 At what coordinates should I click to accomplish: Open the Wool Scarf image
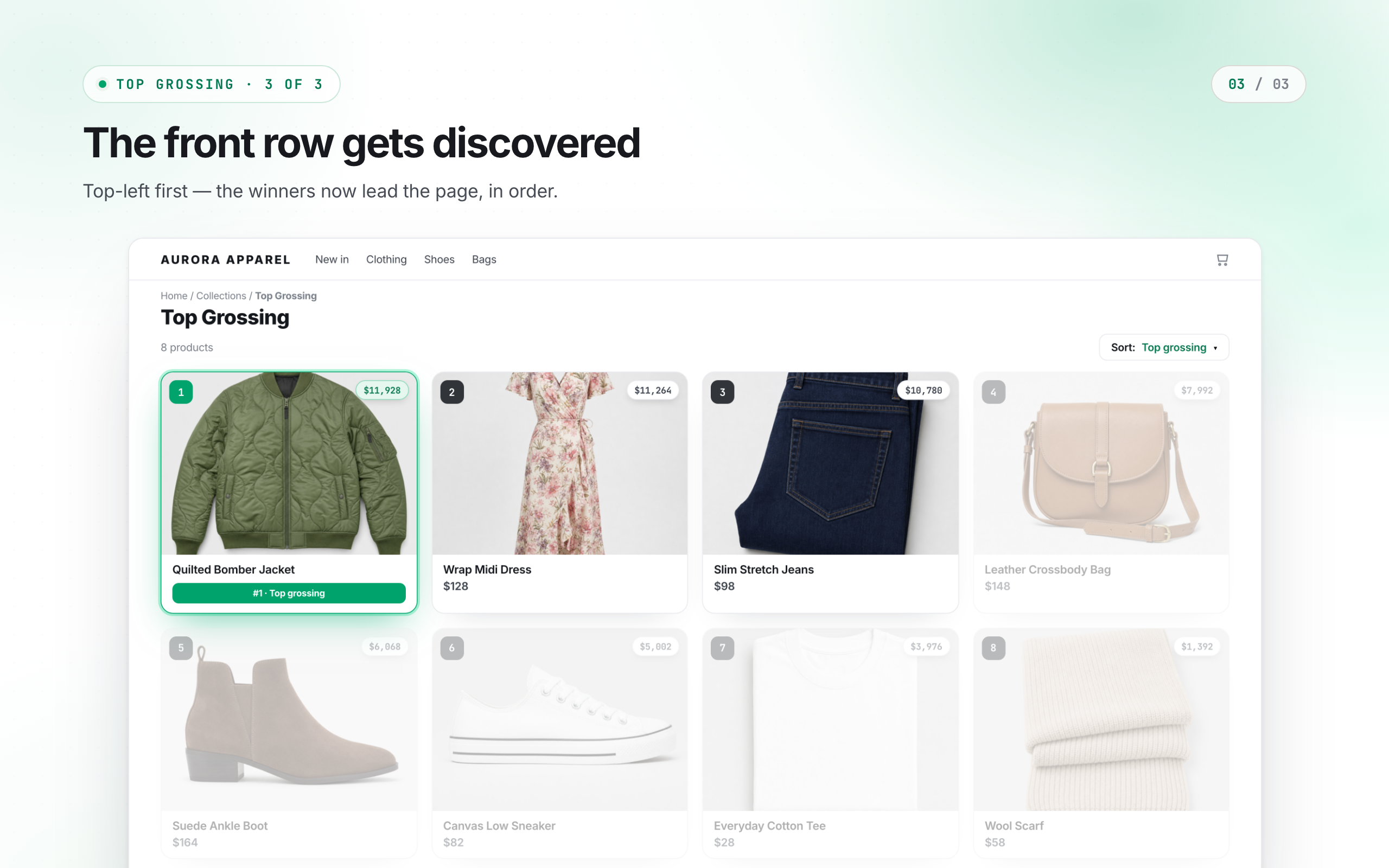coord(1101,720)
